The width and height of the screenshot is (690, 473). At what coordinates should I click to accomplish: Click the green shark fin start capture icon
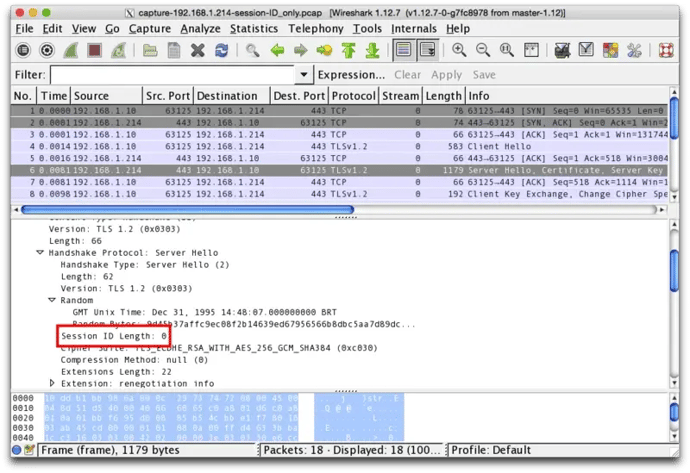(72, 50)
